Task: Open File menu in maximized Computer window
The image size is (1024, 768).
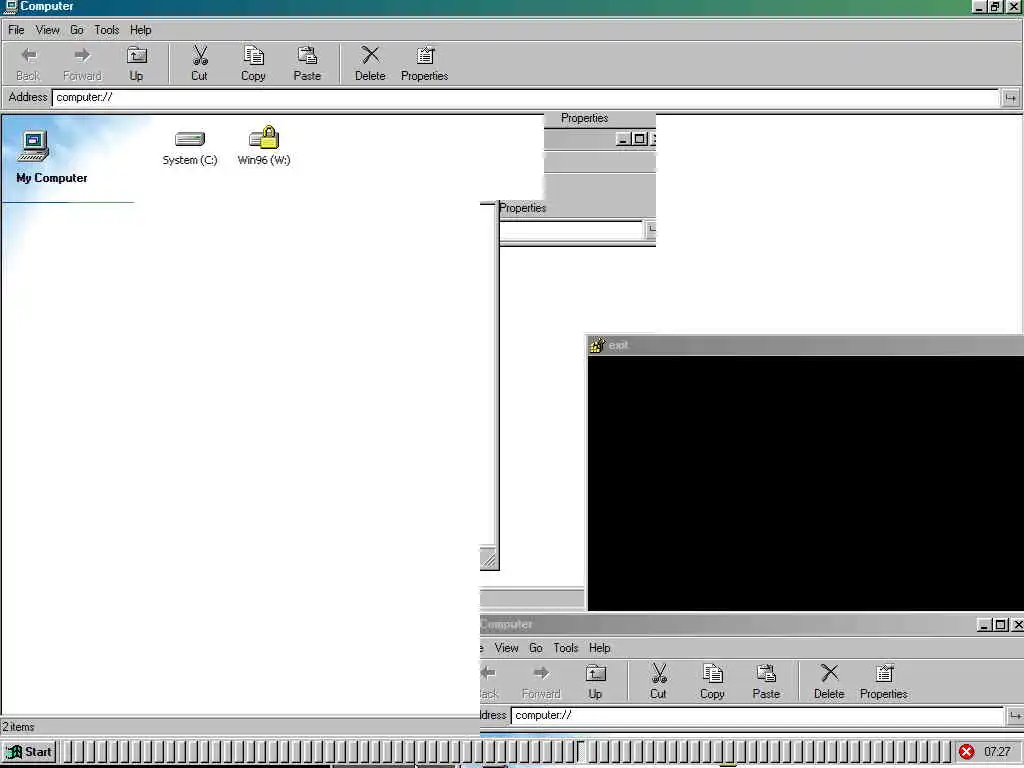Action: tap(16, 30)
